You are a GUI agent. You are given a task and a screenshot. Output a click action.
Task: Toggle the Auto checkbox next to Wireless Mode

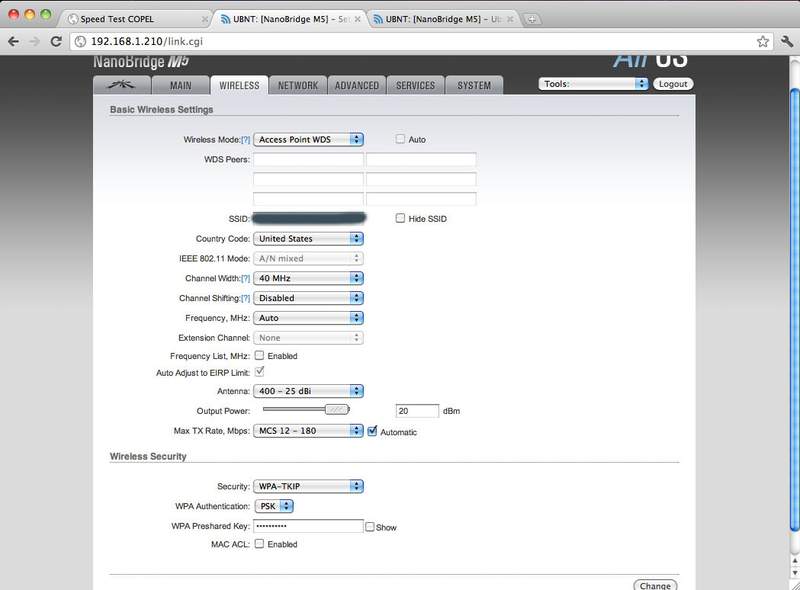coord(400,139)
